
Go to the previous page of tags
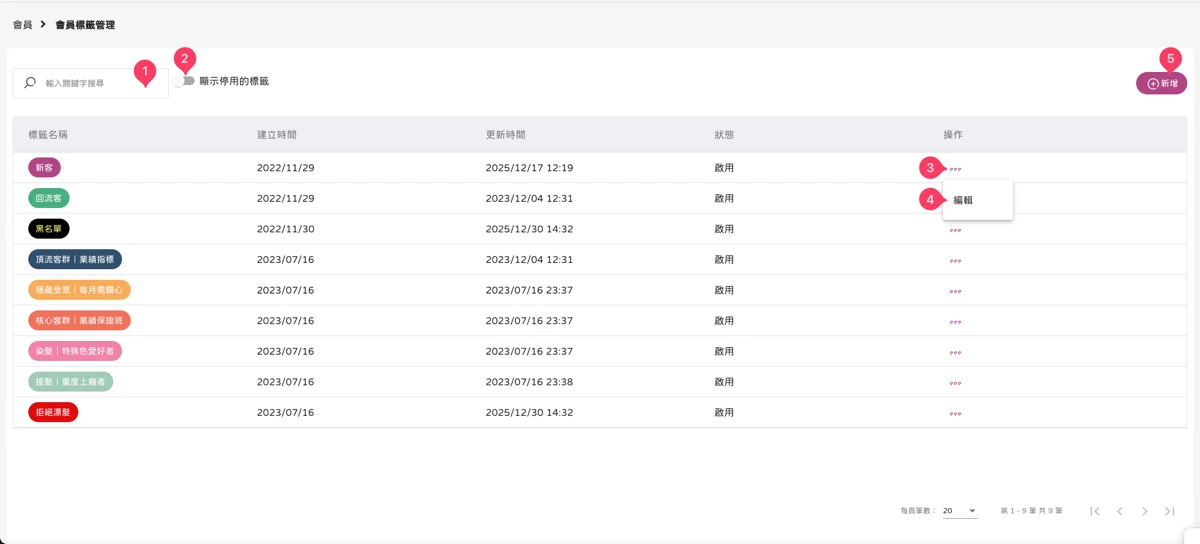pos(1120,511)
